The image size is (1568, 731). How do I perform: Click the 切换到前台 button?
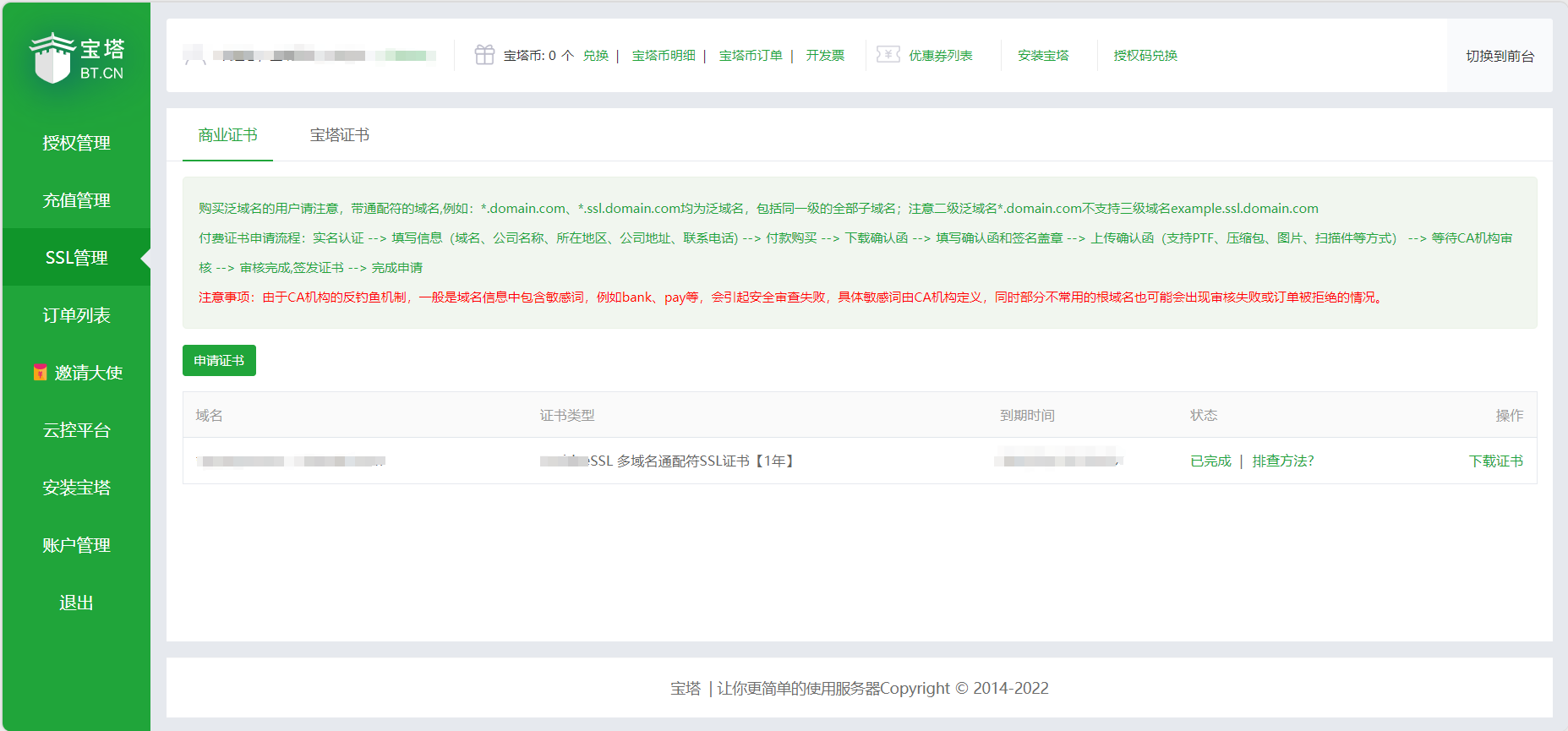[x=1500, y=56]
